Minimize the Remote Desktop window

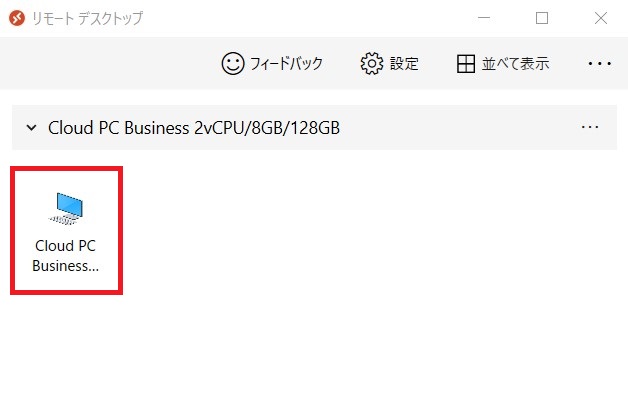coord(484,18)
